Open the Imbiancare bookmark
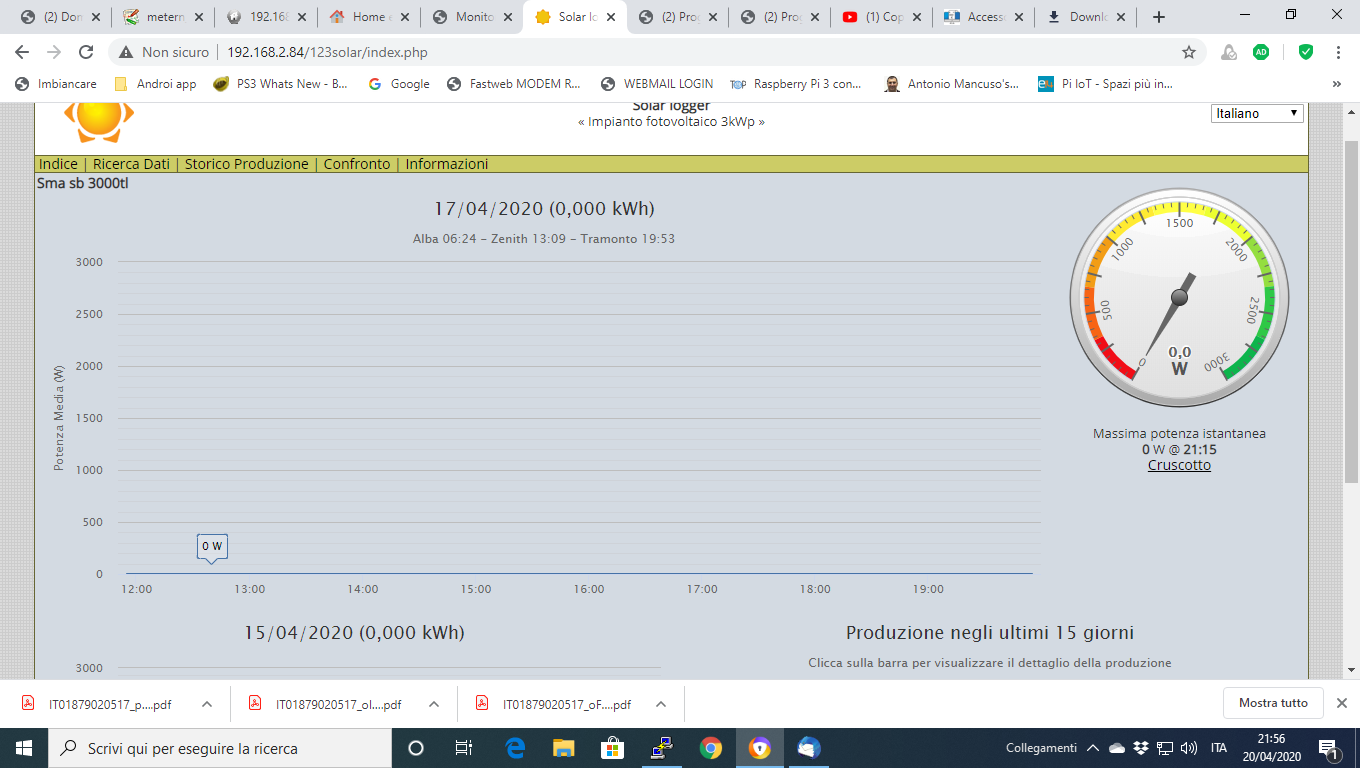 pos(56,84)
